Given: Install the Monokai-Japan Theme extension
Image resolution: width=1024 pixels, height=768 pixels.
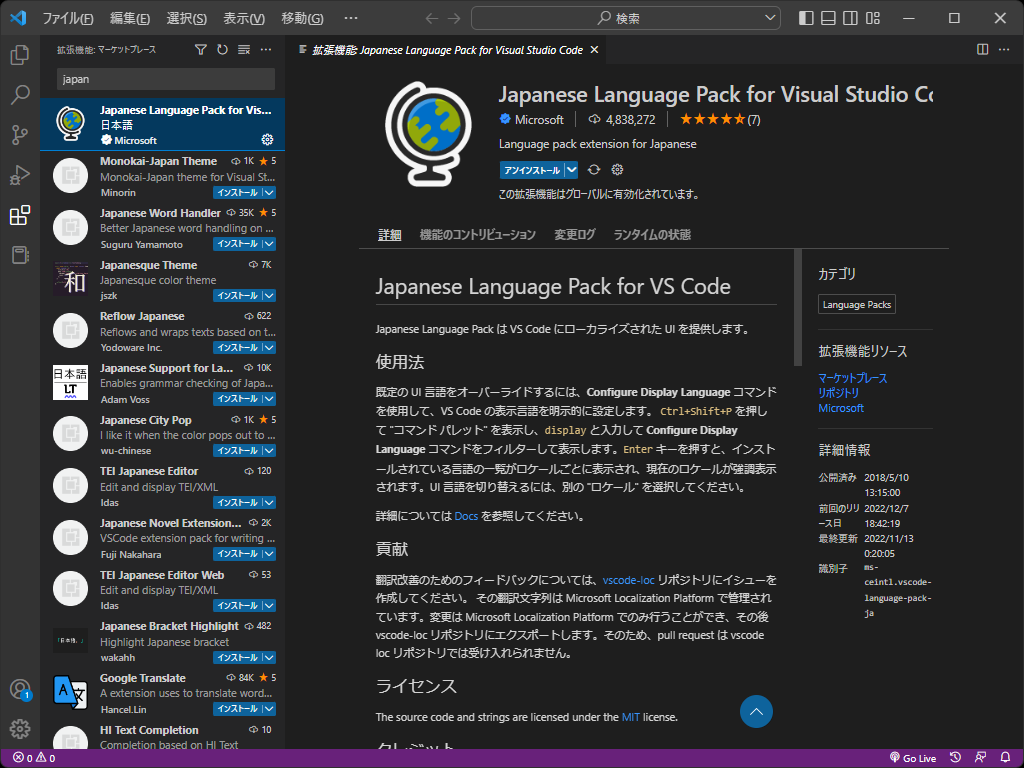Looking at the screenshot, I should point(238,193).
